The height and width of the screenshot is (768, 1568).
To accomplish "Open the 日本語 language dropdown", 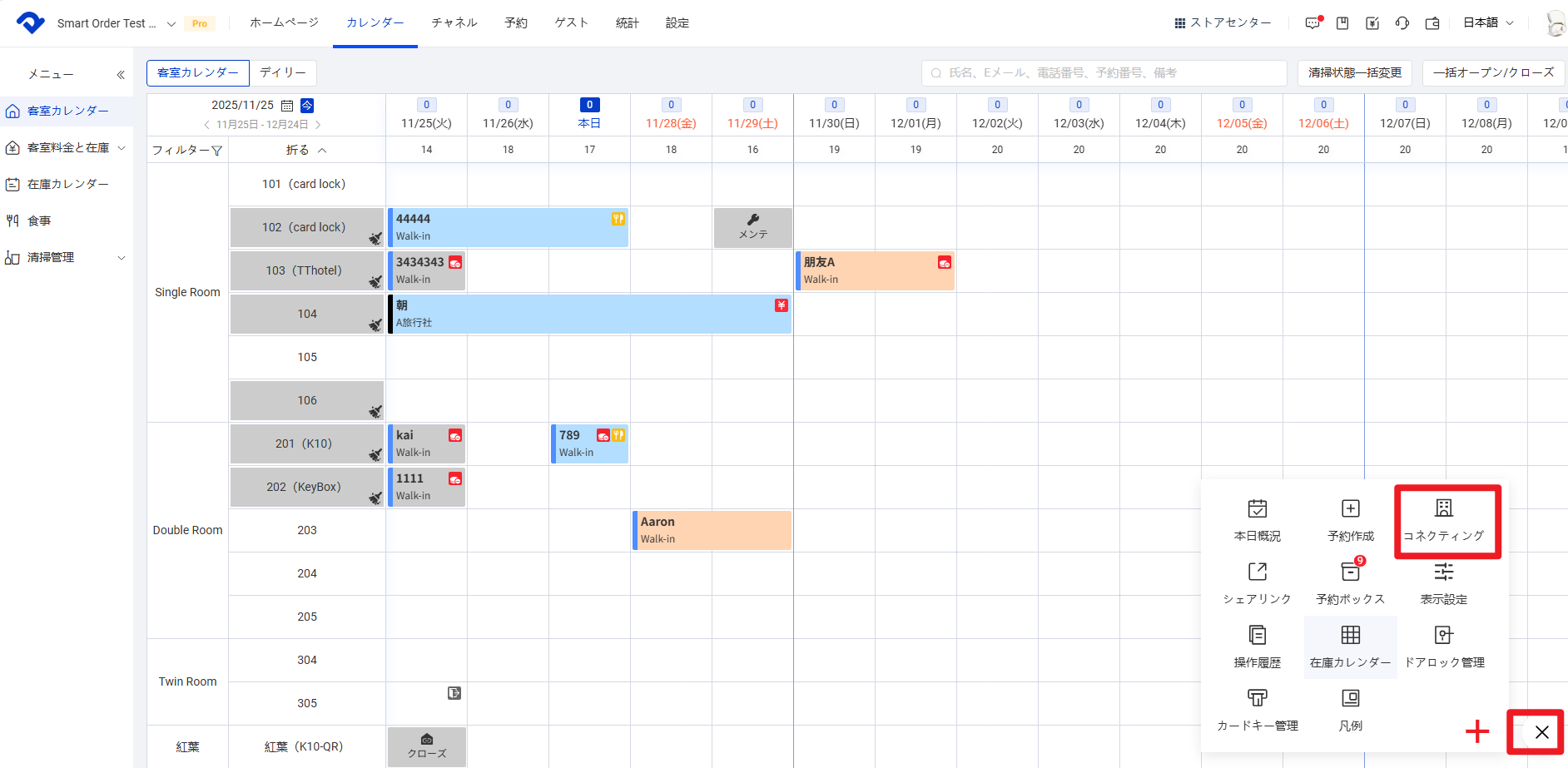I will [1488, 23].
